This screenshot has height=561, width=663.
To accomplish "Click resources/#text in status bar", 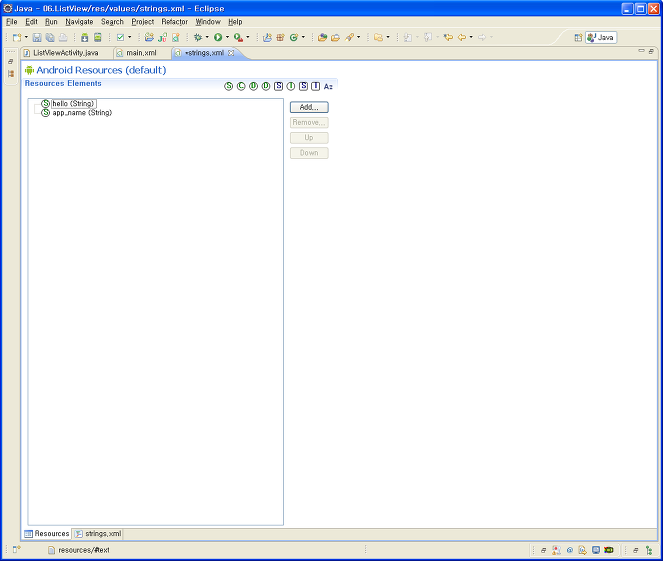I will tap(84, 550).
